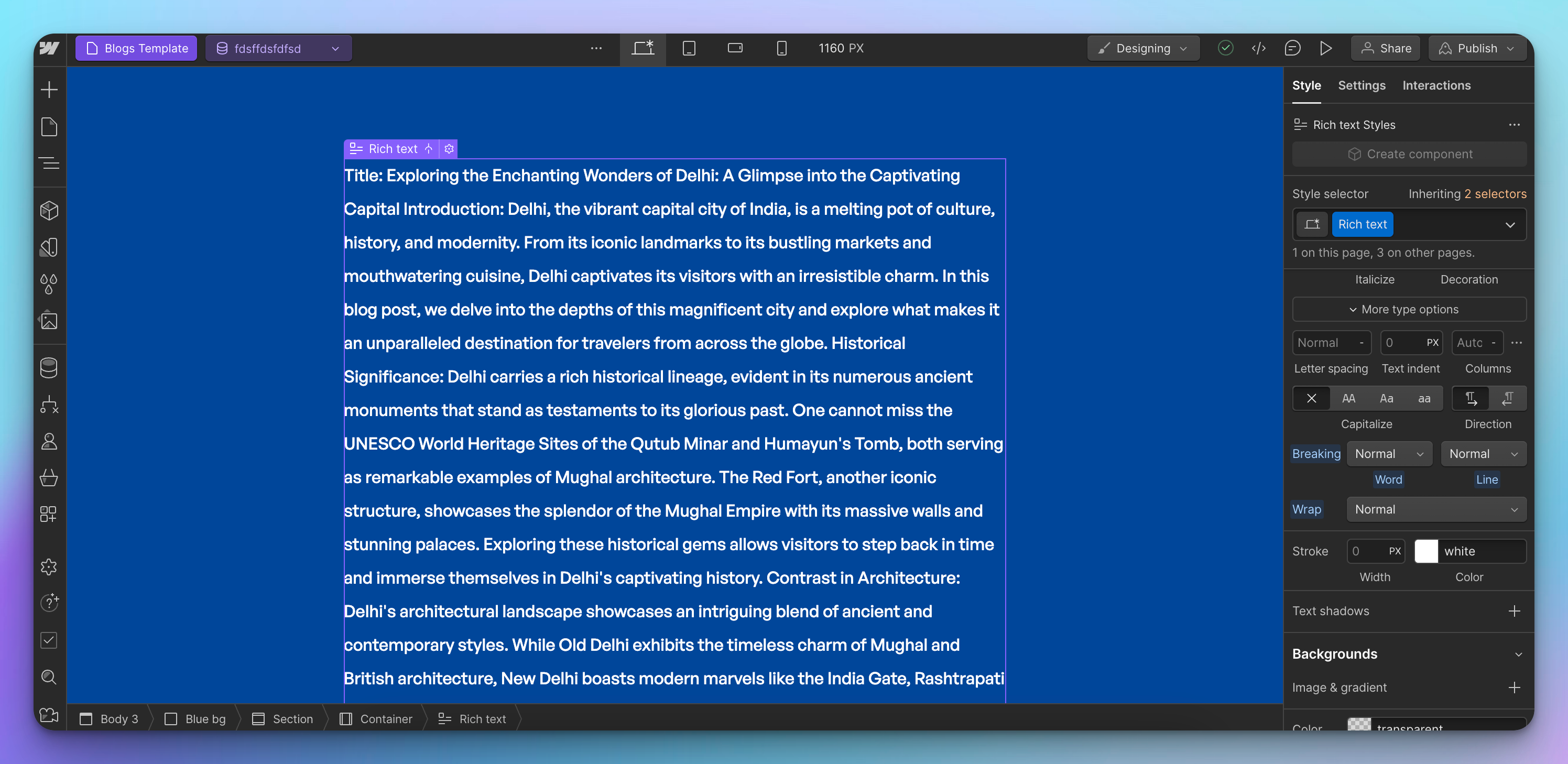Open the CMS collections database panel
1568x764 pixels.
pyautogui.click(x=49, y=368)
